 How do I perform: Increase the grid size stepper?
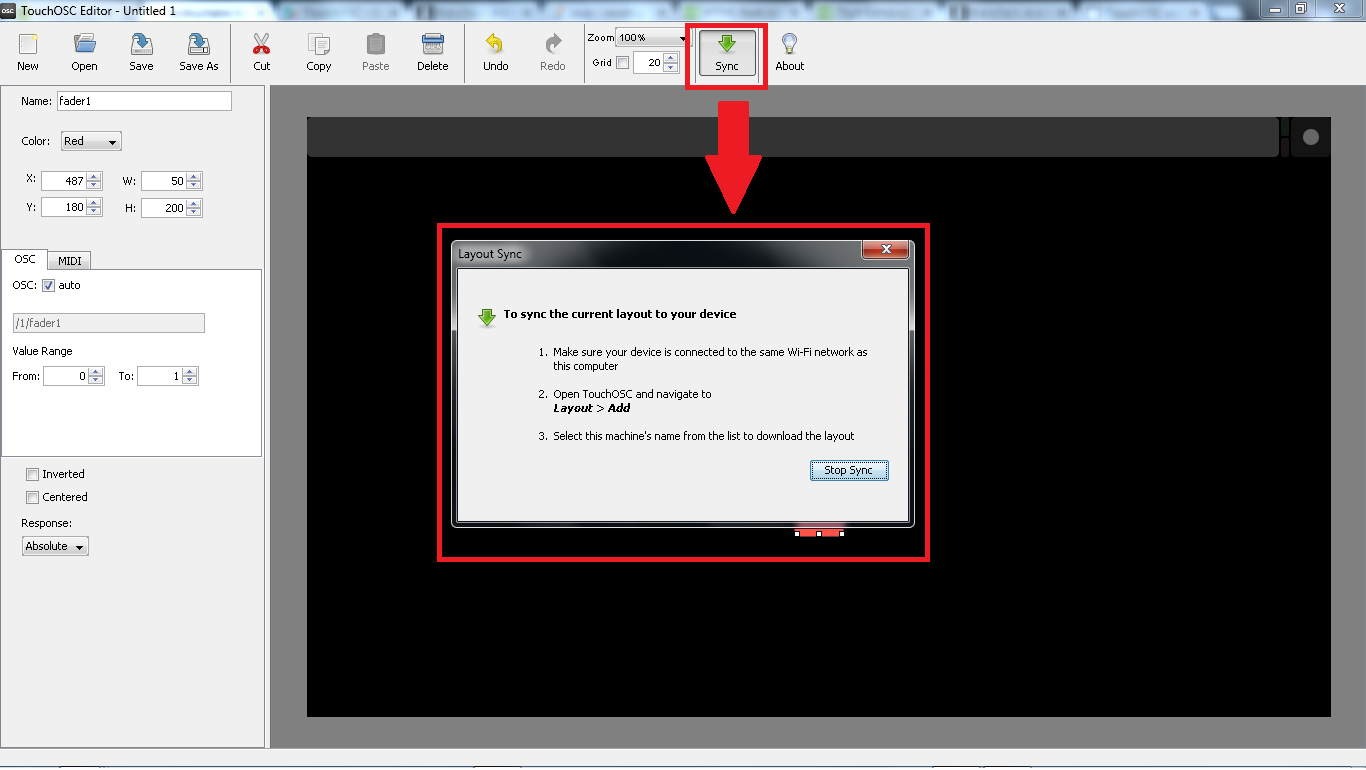click(x=670, y=58)
